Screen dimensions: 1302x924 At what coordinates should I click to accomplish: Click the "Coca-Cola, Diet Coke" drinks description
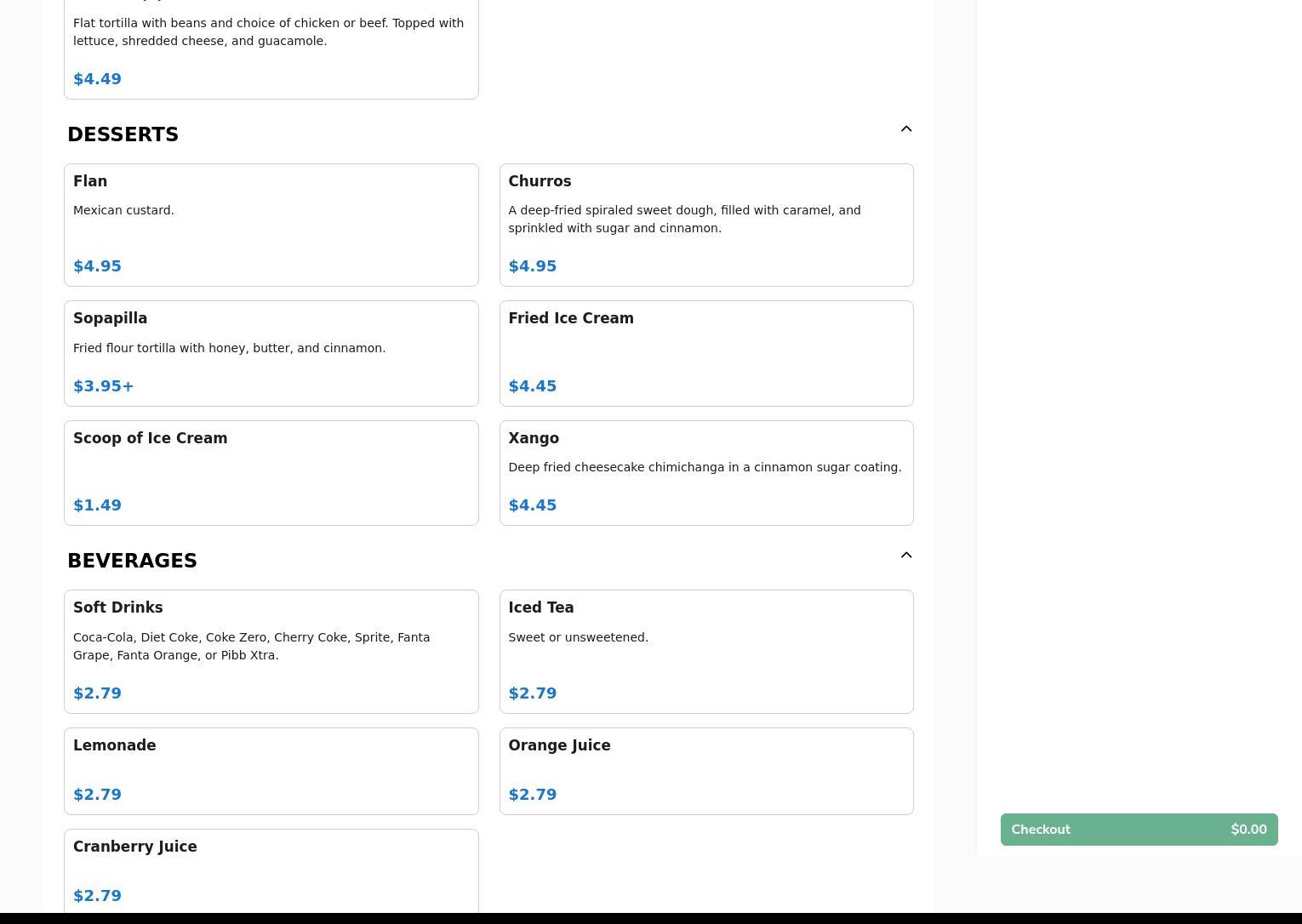(252, 647)
